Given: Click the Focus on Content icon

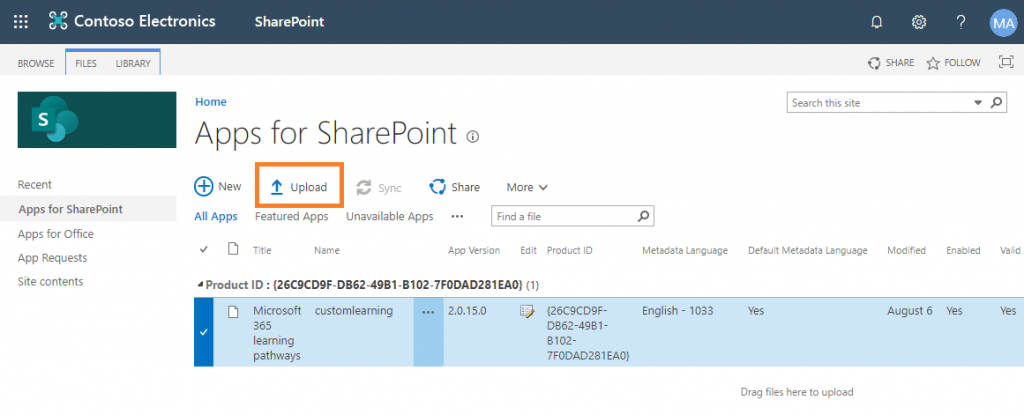Looking at the screenshot, I should pos(1006,62).
